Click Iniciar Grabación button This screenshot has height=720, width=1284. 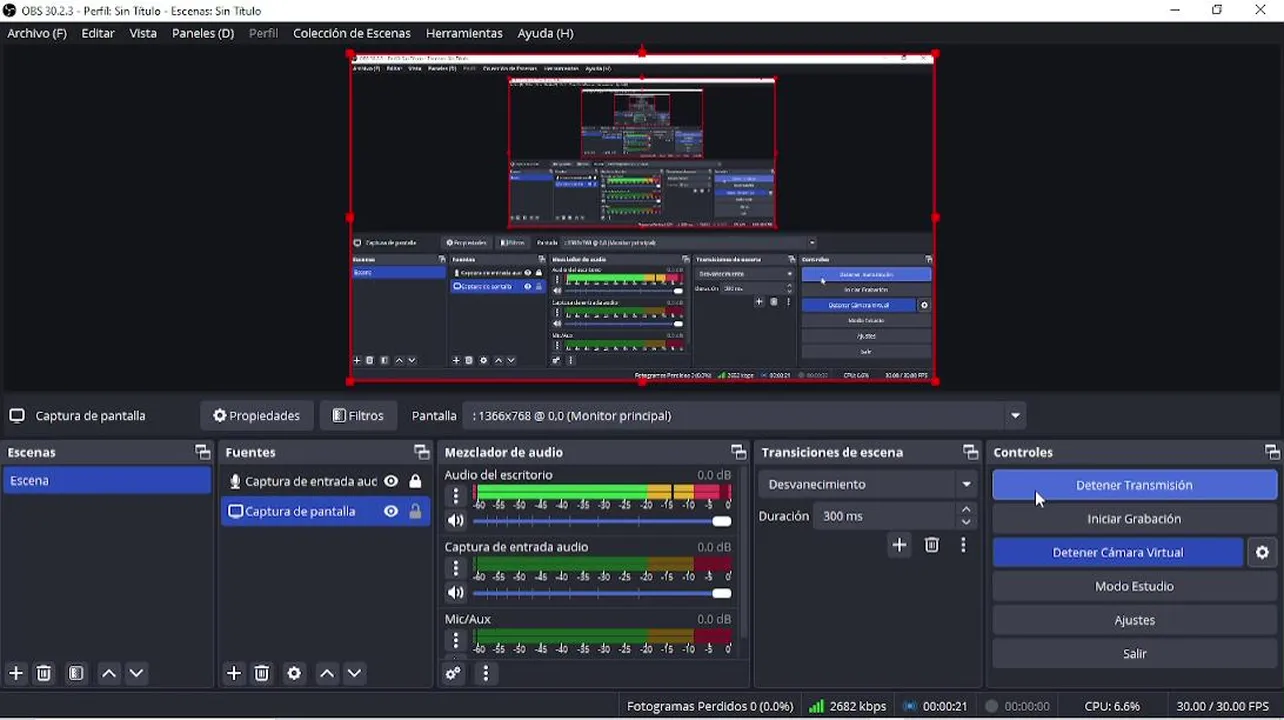(1134, 519)
